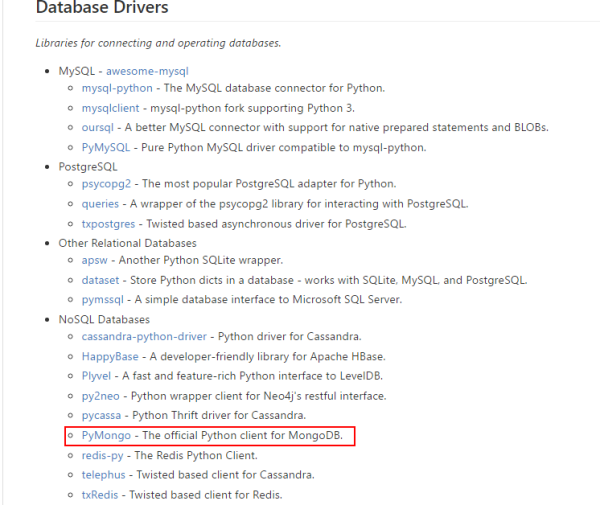This screenshot has height=505, width=600.
Task: Follow the apsw SQLite wrapper link
Action: pos(94,260)
